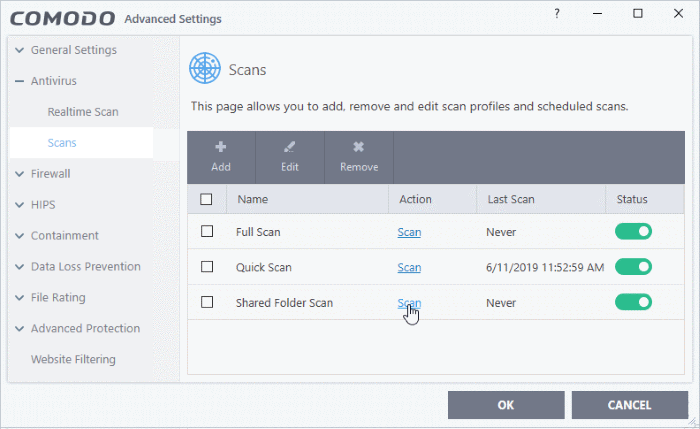Select the Advanced Protection label
Viewport: 700px width, 429px height.
point(85,328)
